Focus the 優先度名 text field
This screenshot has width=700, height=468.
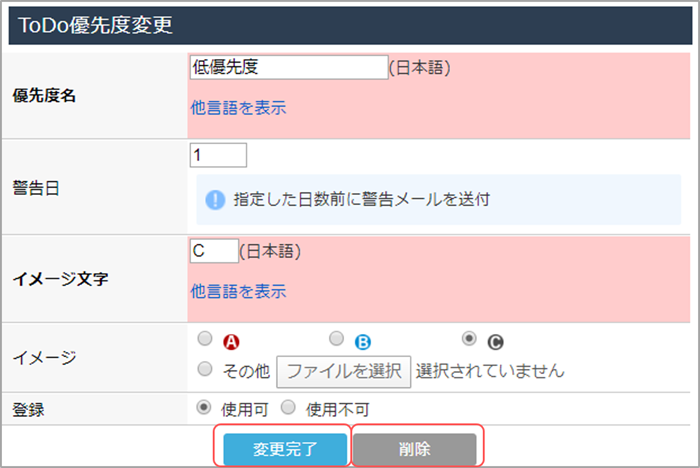coord(289,67)
